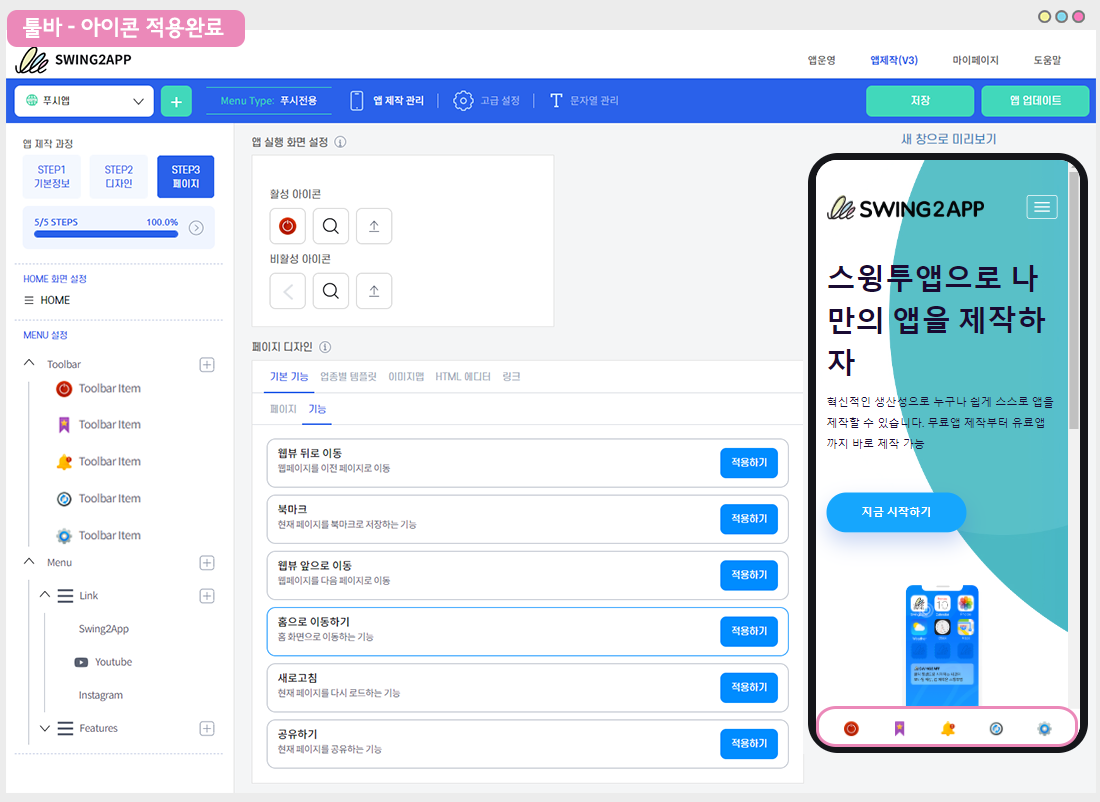The width and height of the screenshot is (1100, 802).
Task: Expand the Features menu group
Action: (x=45, y=728)
